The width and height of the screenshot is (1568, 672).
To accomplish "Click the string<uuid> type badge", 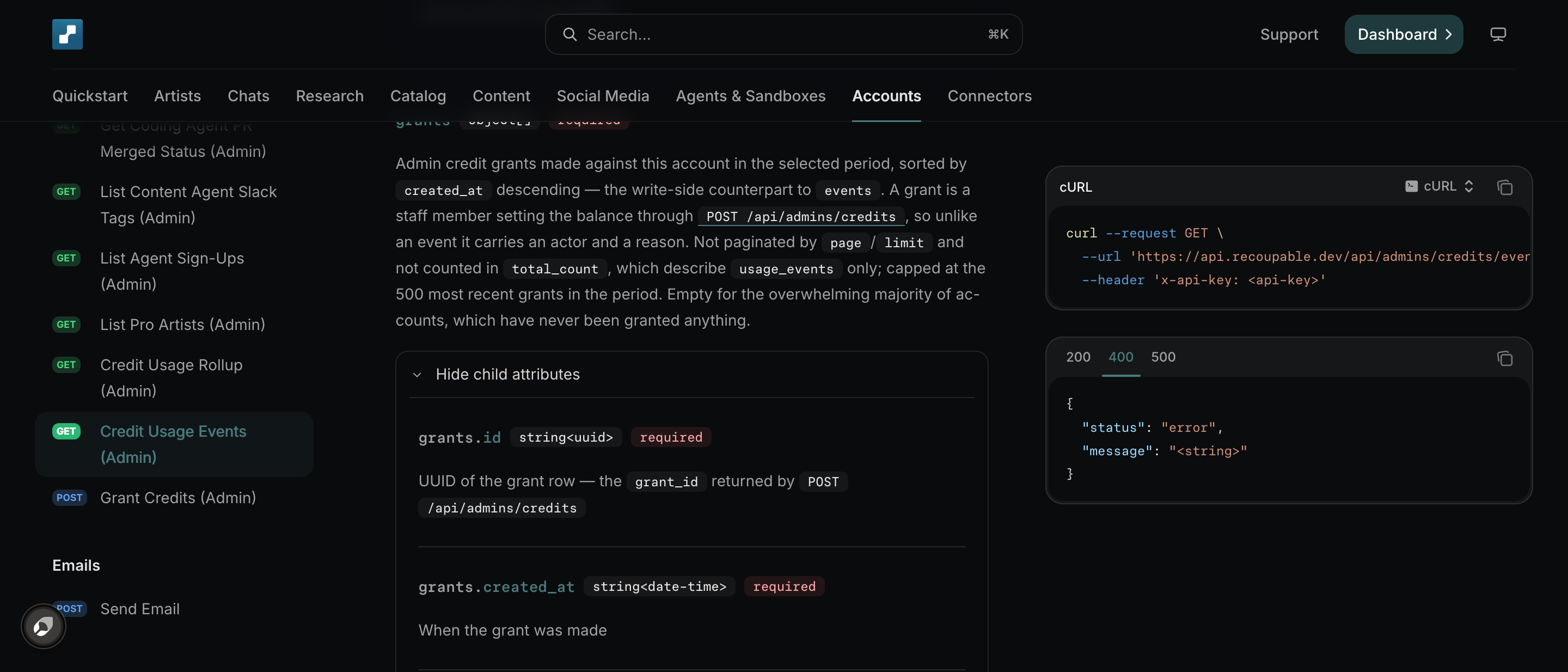I will [x=566, y=437].
